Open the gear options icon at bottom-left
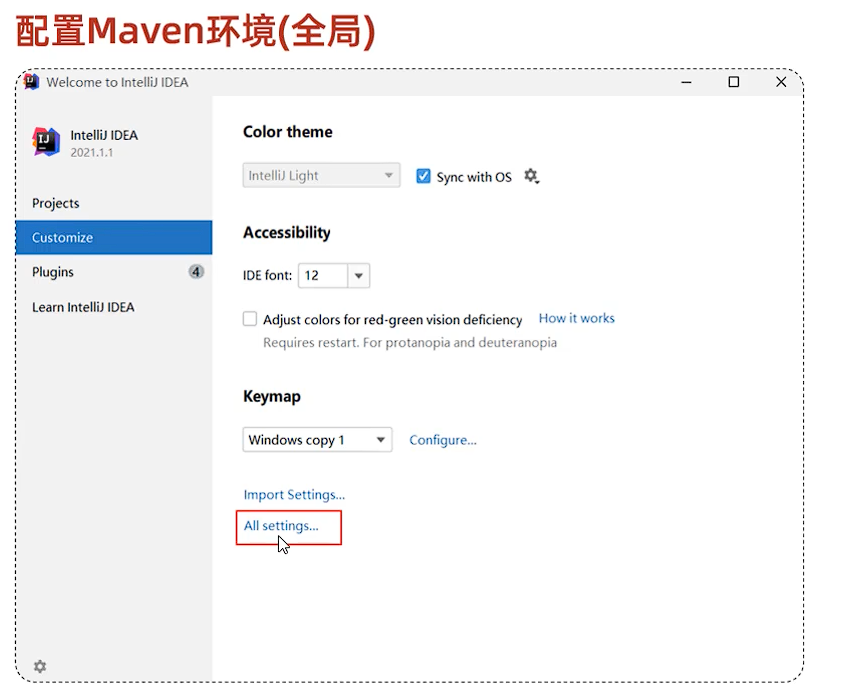This screenshot has height=685, width=857. tap(40, 666)
